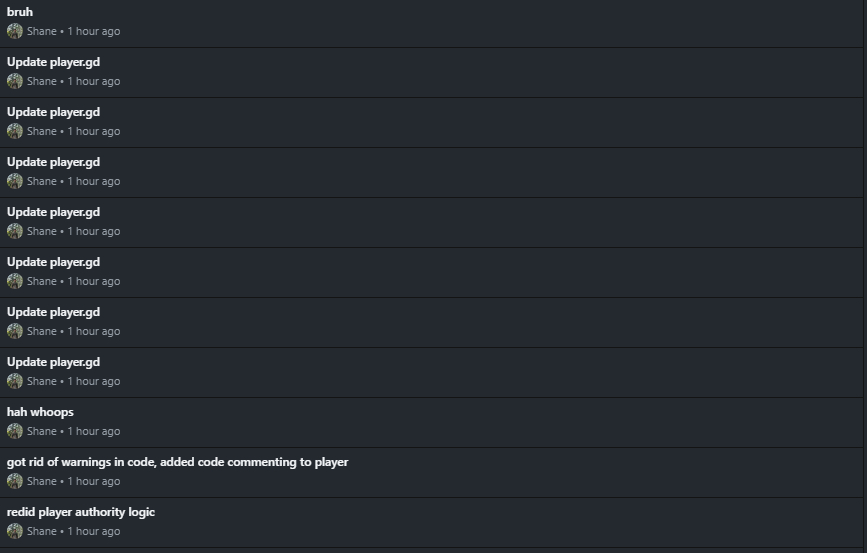
Task: Open the "Update player.gd" commit directly above "hah whoops"
Action: click(x=53, y=362)
